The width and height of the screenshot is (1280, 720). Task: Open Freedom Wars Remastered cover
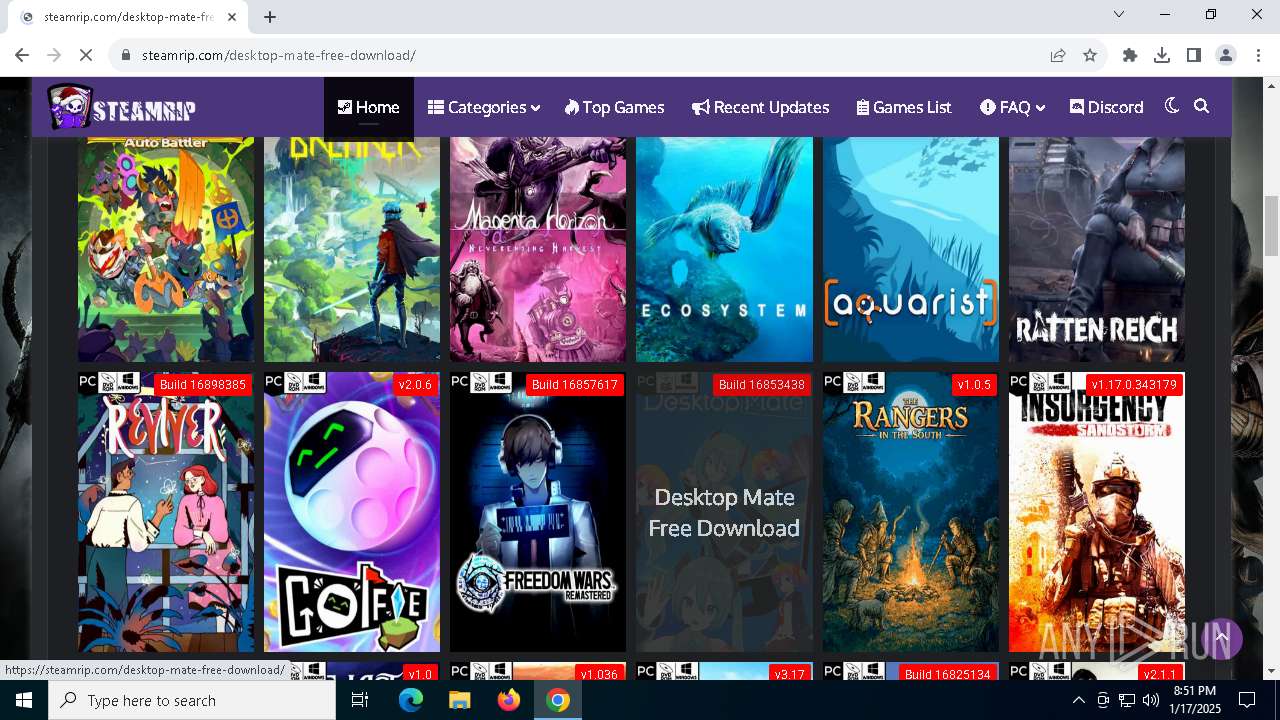click(x=538, y=512)
